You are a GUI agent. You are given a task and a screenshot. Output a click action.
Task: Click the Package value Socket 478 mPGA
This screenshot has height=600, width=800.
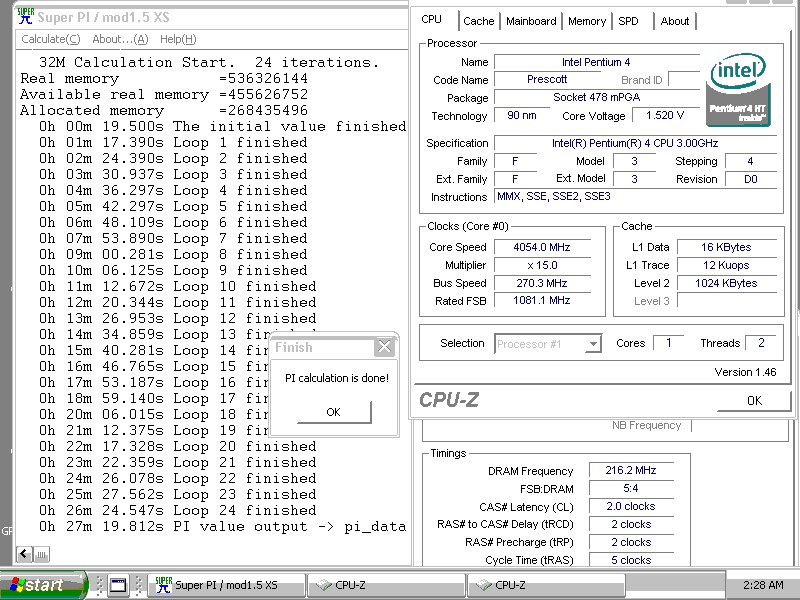pos(596,97)
